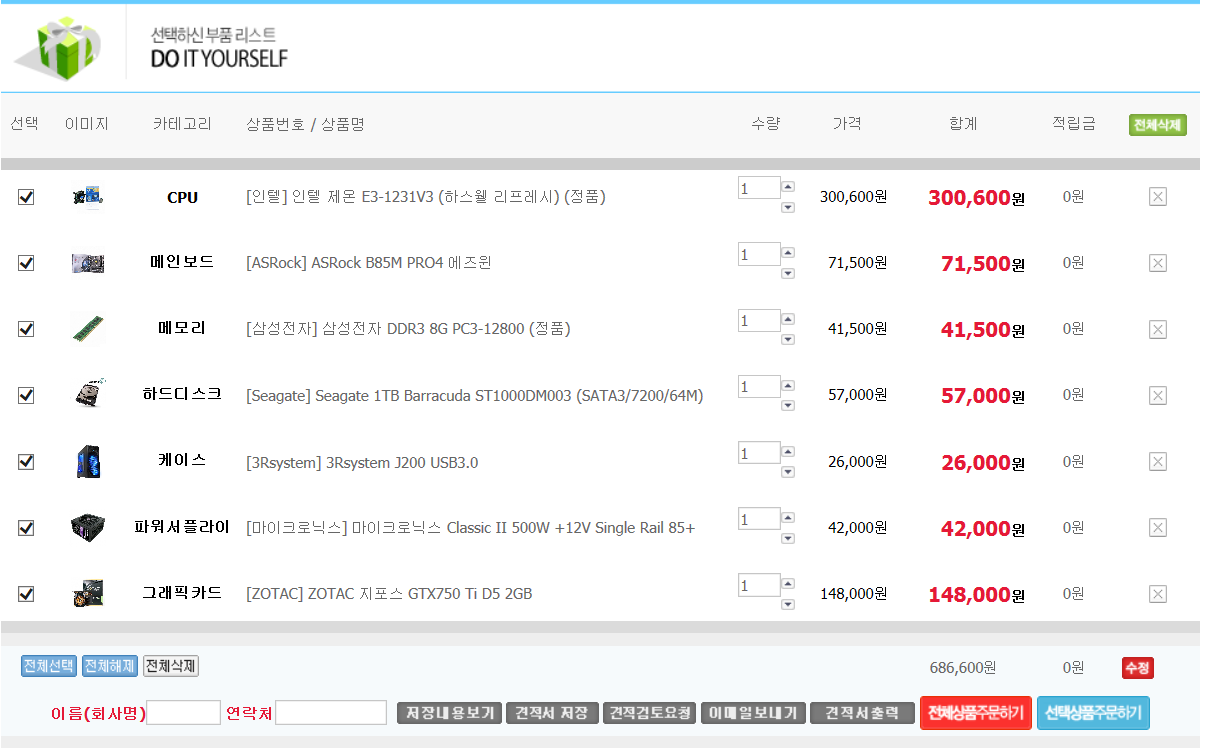The height and width of the screenshot is (752, 1205).
Task: Click 이메일보내기 send email button
Action: pyautogui.click(x=753, y=713)
